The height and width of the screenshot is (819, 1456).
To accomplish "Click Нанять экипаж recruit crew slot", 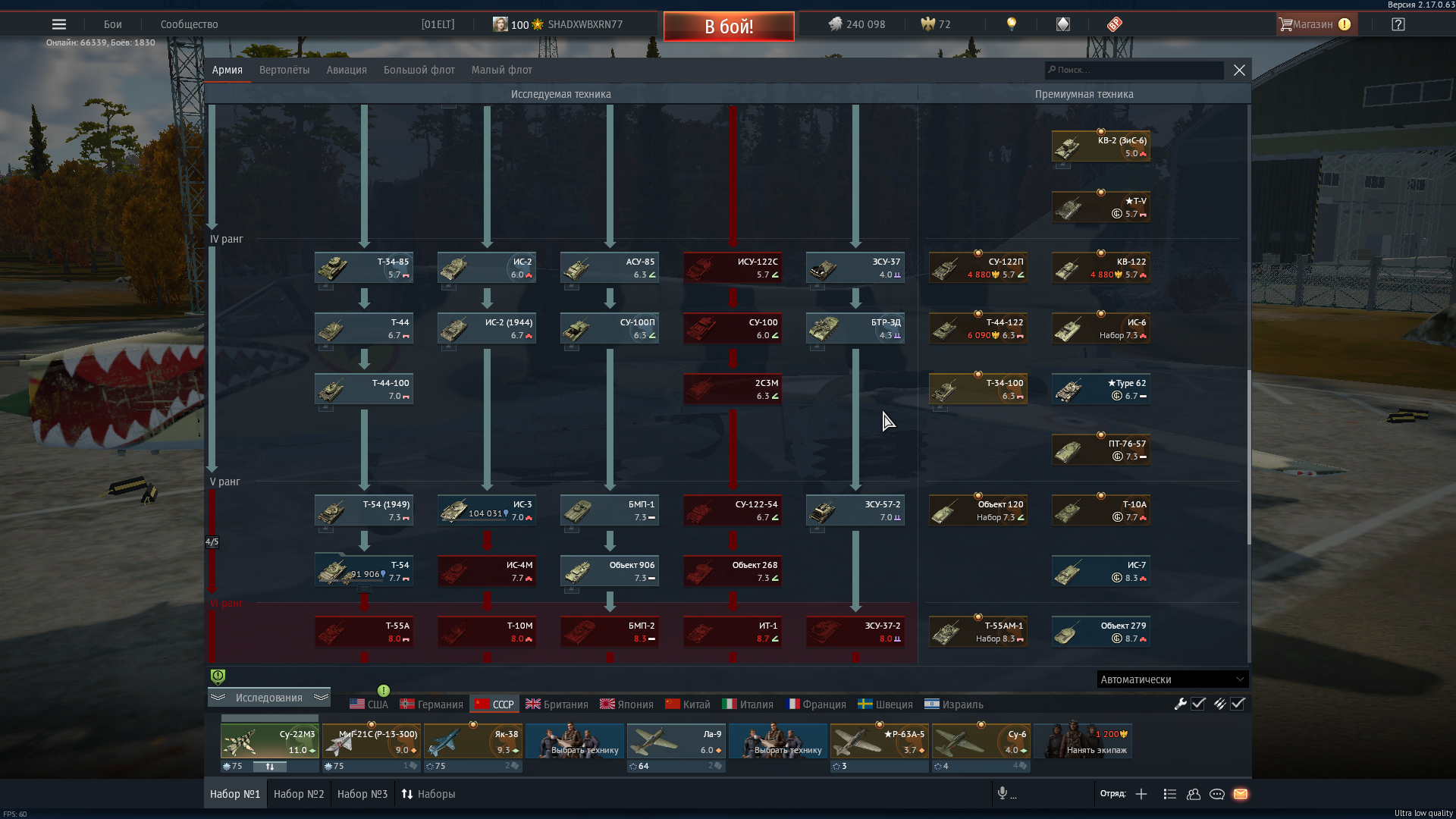I will tap(1083, 741).
